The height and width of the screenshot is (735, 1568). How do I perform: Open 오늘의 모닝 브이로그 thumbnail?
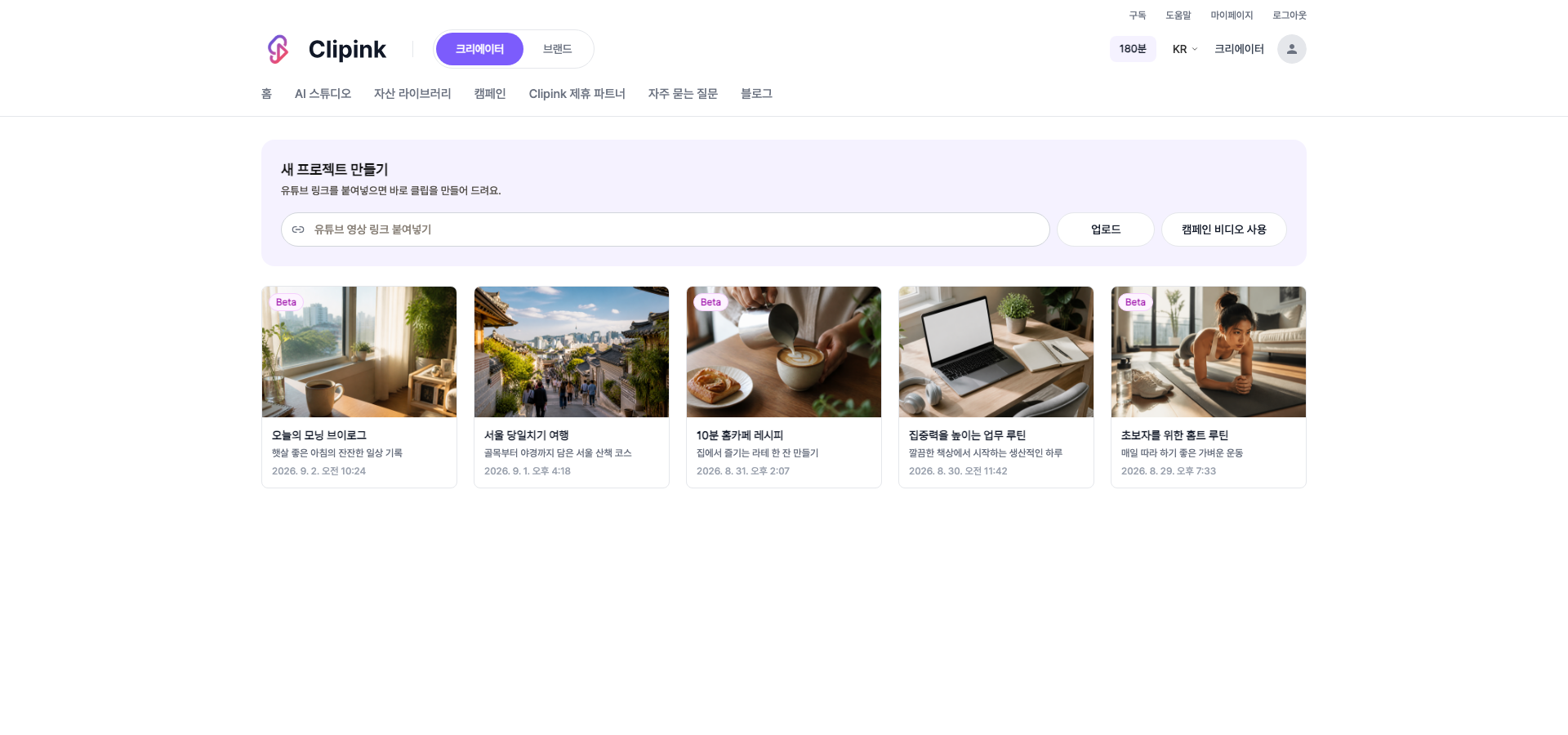tap(359, 352)
